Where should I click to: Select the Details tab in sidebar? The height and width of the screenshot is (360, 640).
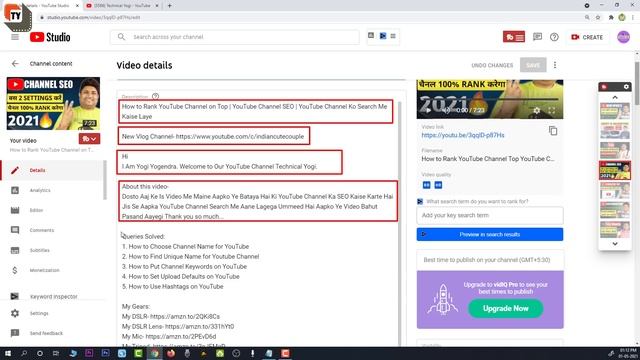pos(52,170)
